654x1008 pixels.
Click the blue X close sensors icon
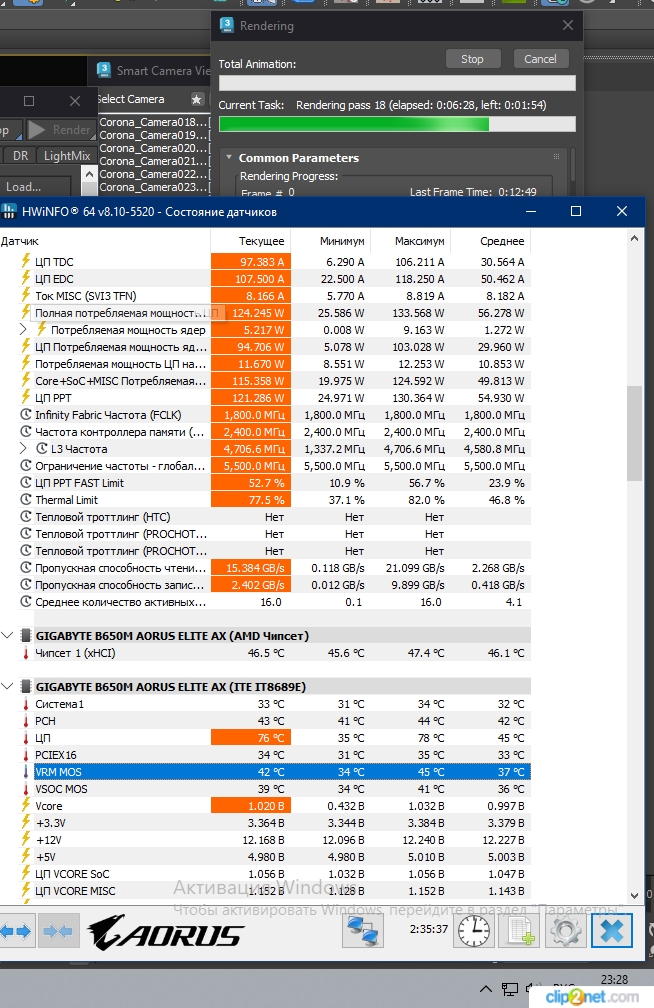(612, 931)
